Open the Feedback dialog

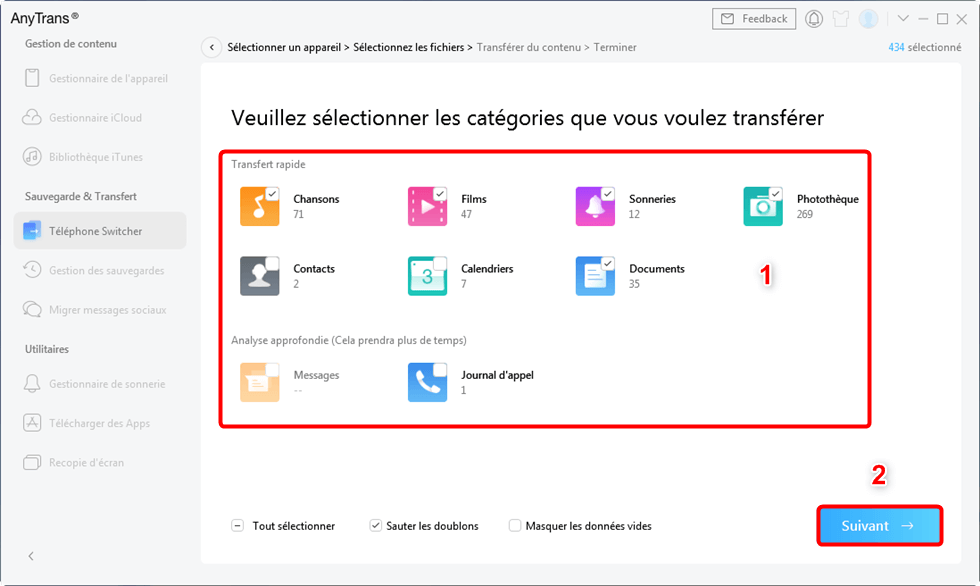[x=753, y=18]
